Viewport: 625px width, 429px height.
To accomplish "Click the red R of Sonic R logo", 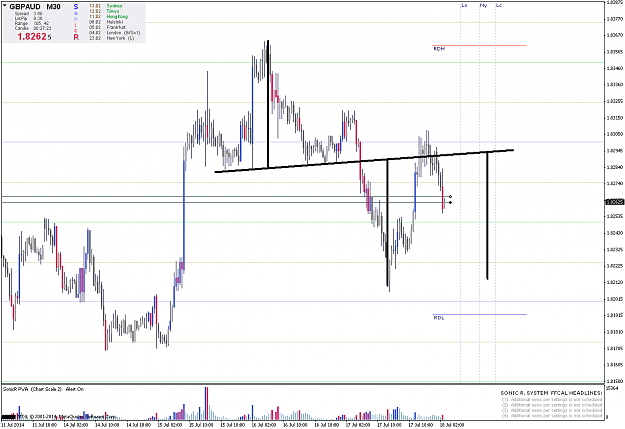I will (x=76, y=37).
